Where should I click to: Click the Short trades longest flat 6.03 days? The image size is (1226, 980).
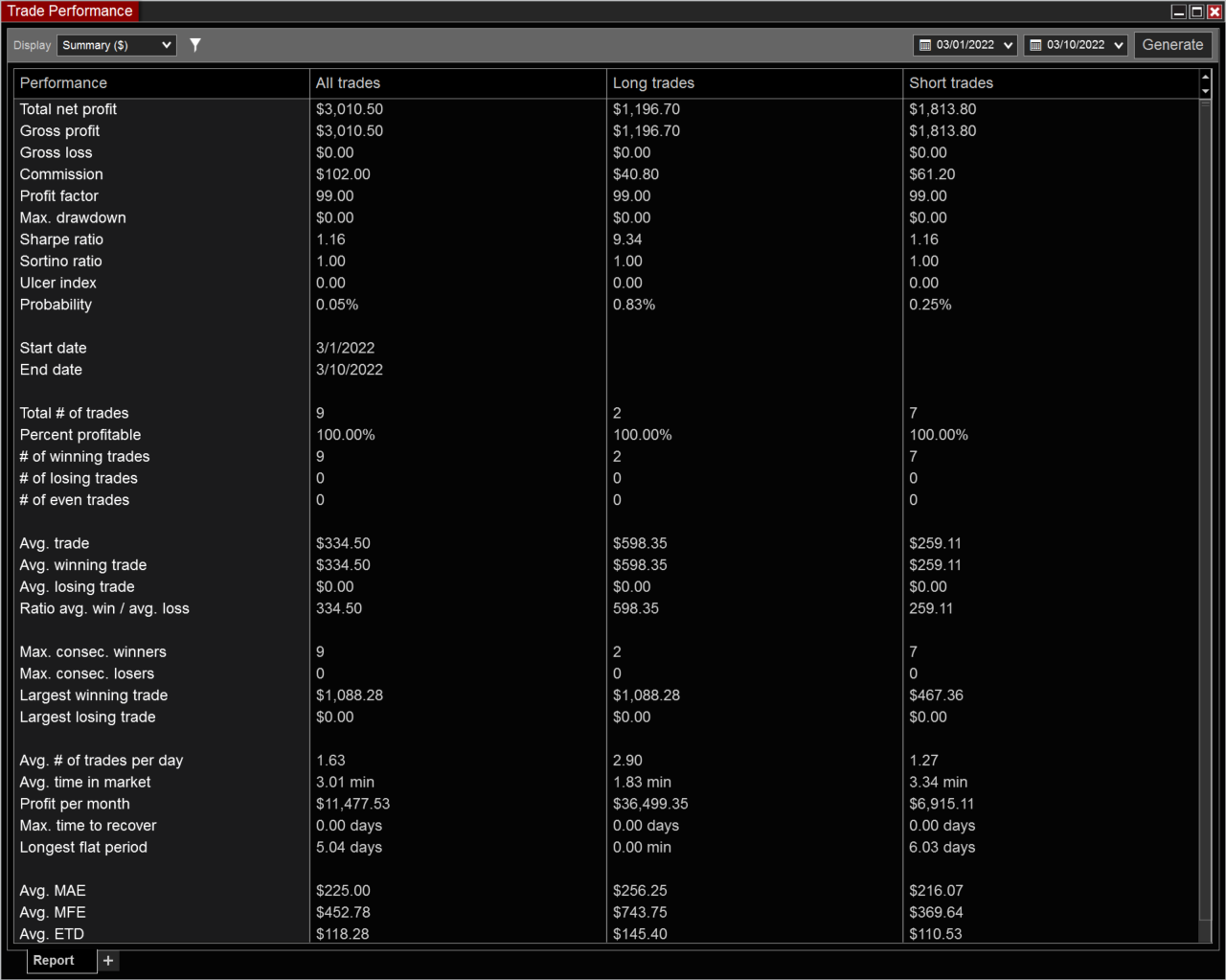tap(942, 848)
